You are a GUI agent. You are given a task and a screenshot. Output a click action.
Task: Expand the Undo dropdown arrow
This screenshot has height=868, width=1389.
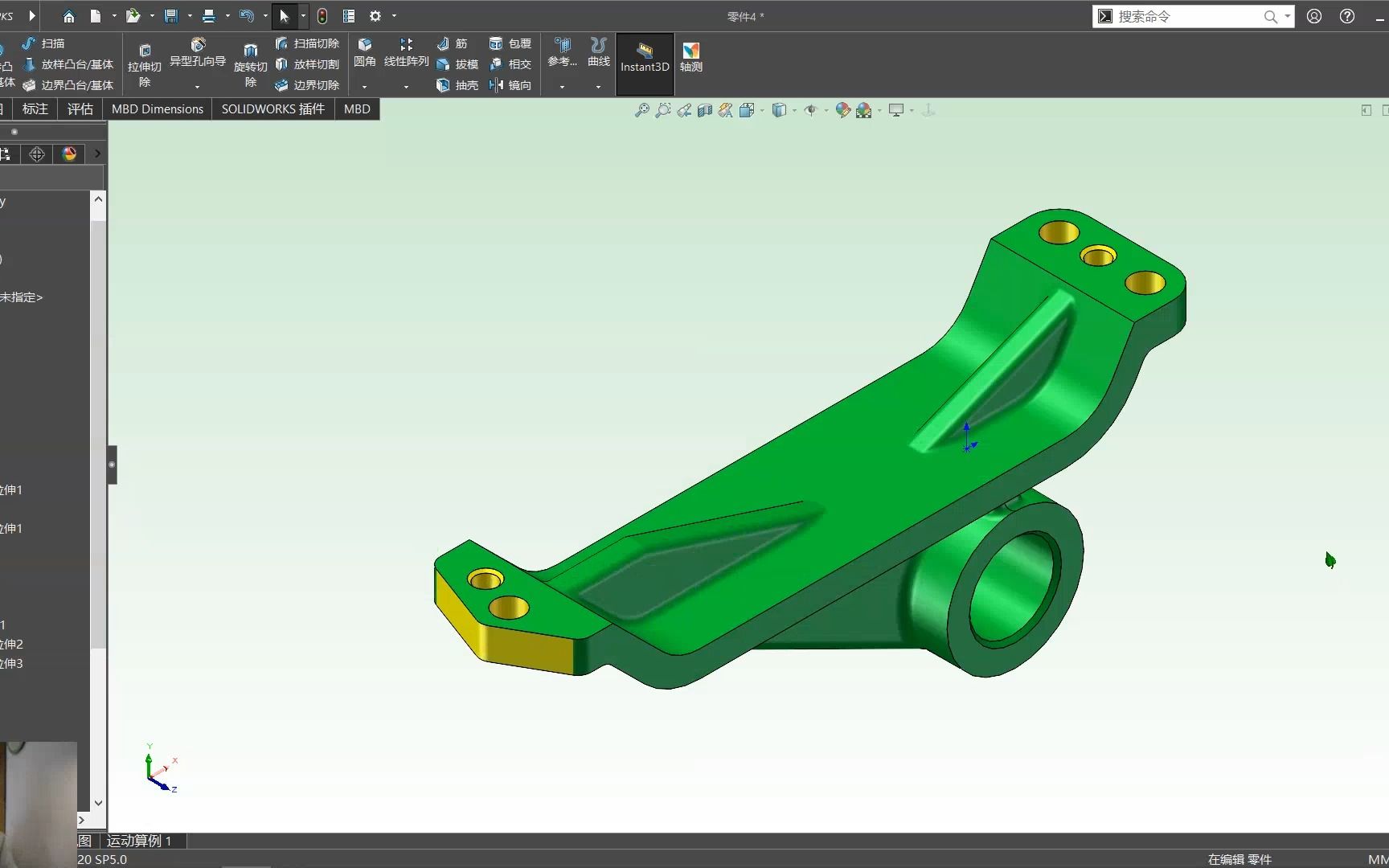click(x=265, y=16)
